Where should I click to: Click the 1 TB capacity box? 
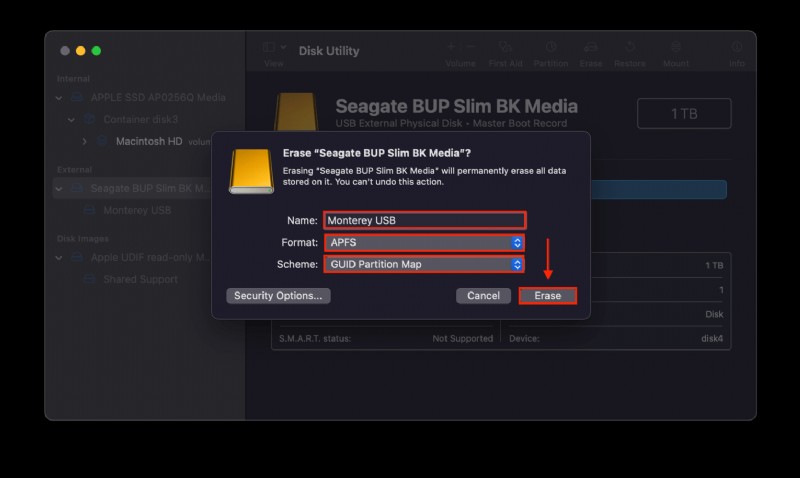[684, 113]
